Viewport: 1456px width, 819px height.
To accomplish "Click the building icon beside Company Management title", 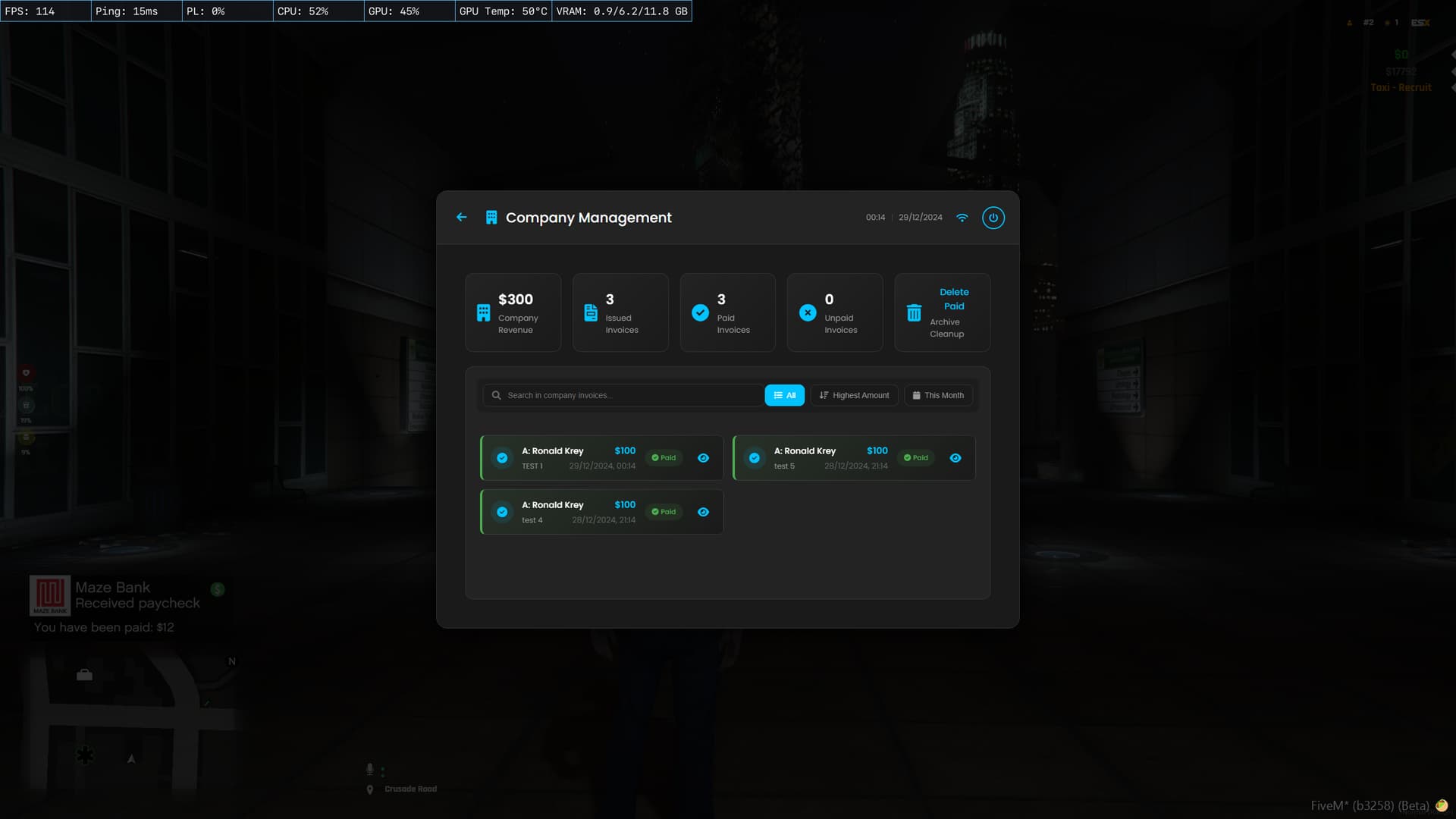I will point(490,217).
